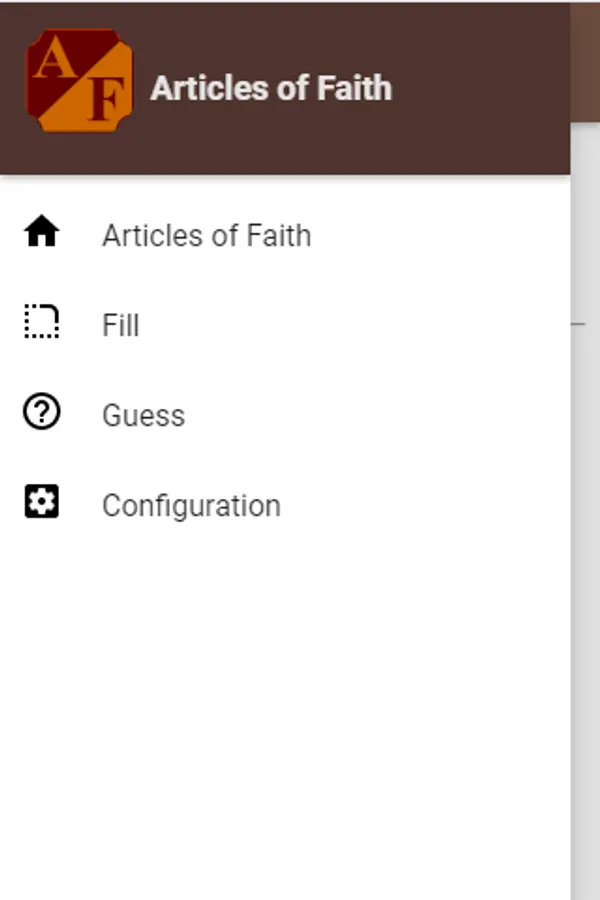Go to the Fill exercise entry

click(285, 325)
